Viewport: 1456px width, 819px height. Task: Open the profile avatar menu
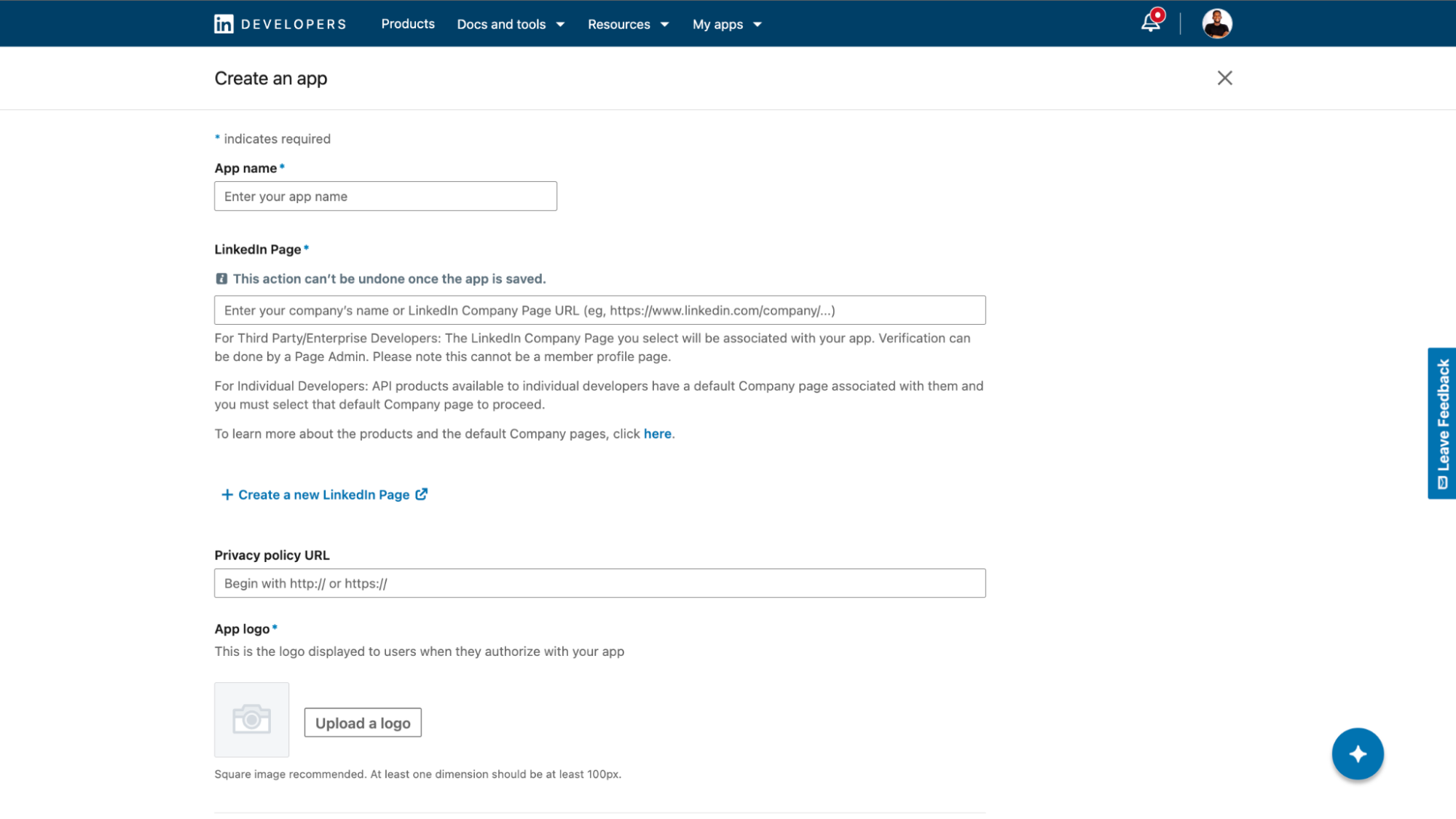[1217, 23]
